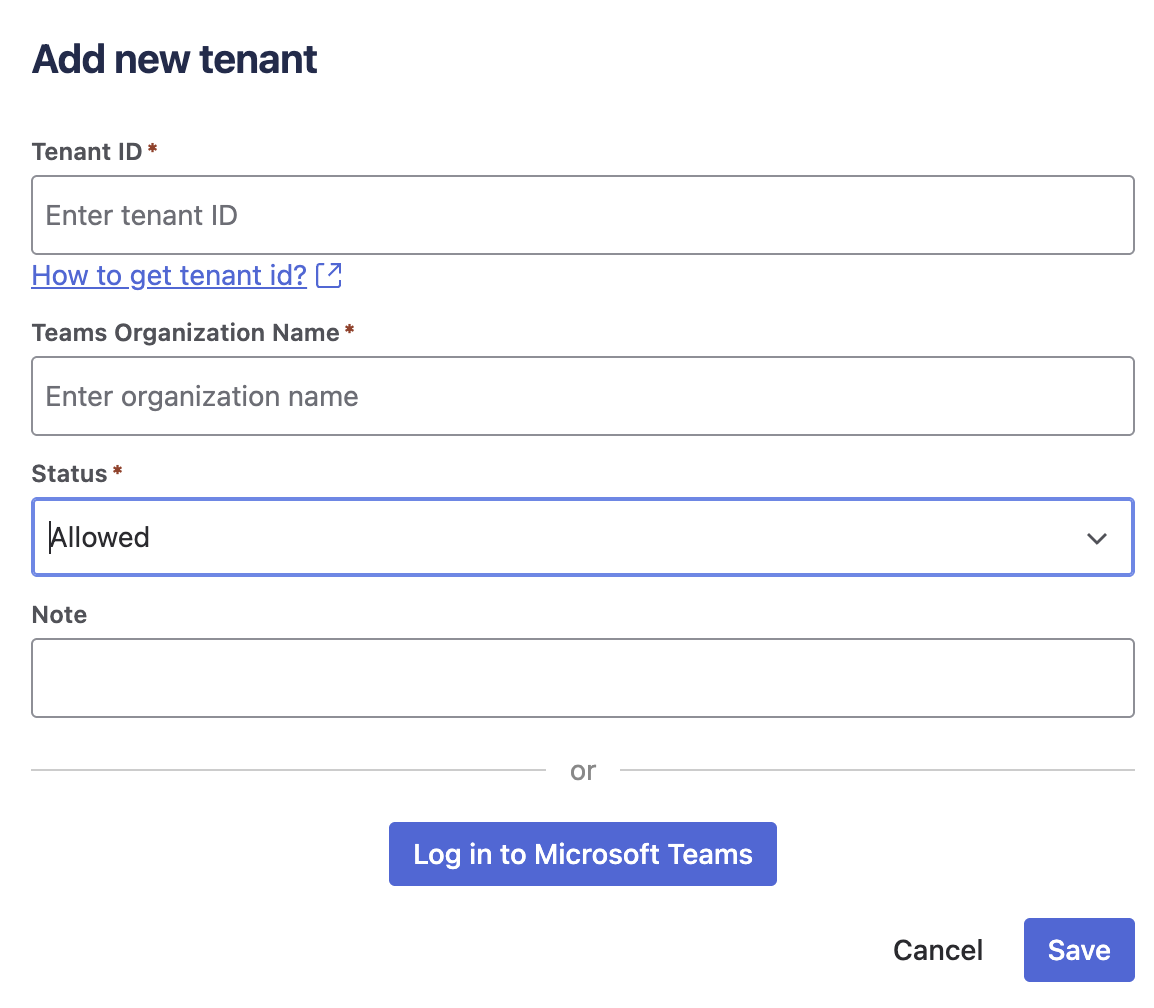Select the Allowed value text in Status

click(x=101, y=538)
